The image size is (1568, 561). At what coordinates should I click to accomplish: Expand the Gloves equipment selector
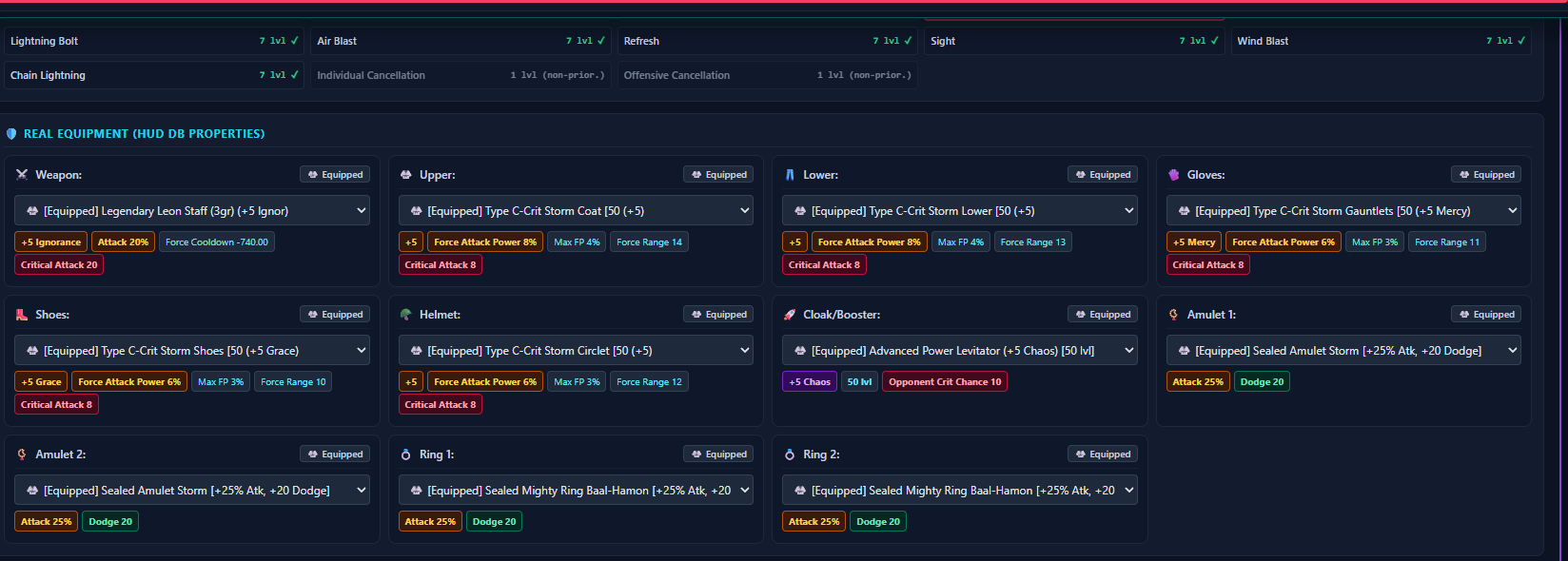point(1343,211)
